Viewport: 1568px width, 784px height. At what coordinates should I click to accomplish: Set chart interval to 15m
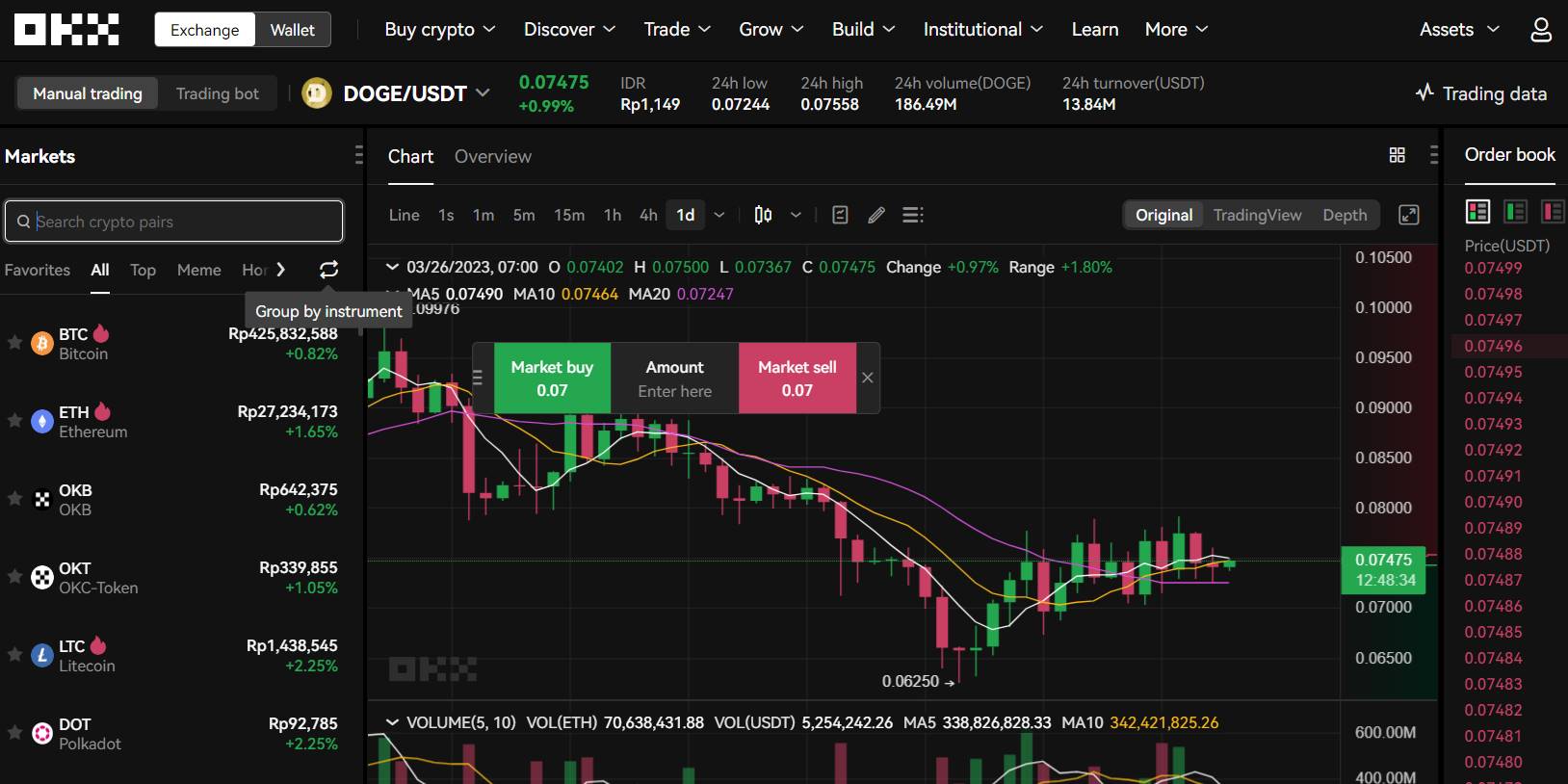click(569, 215)
